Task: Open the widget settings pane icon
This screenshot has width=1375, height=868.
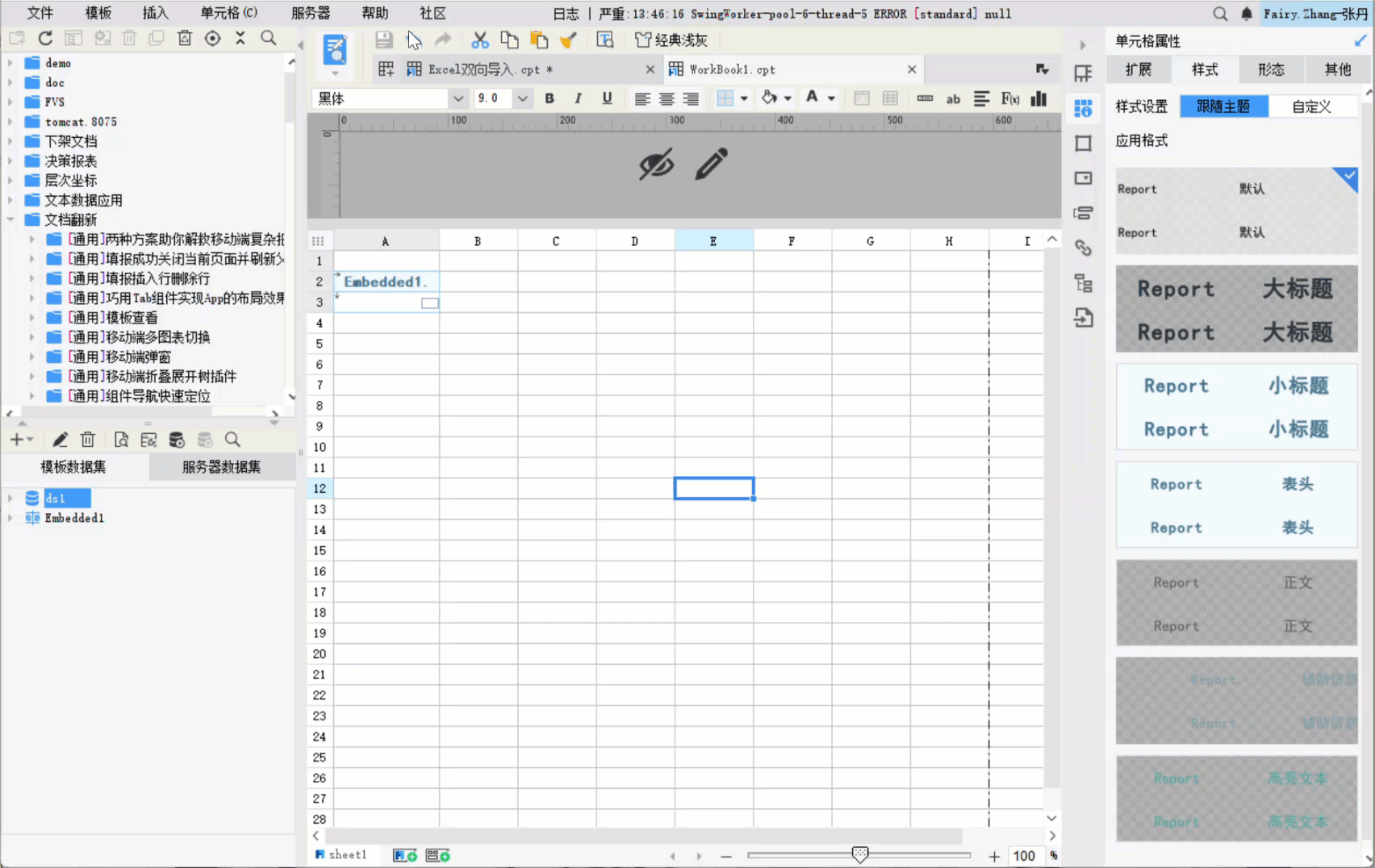Action: pos(1084,178)
